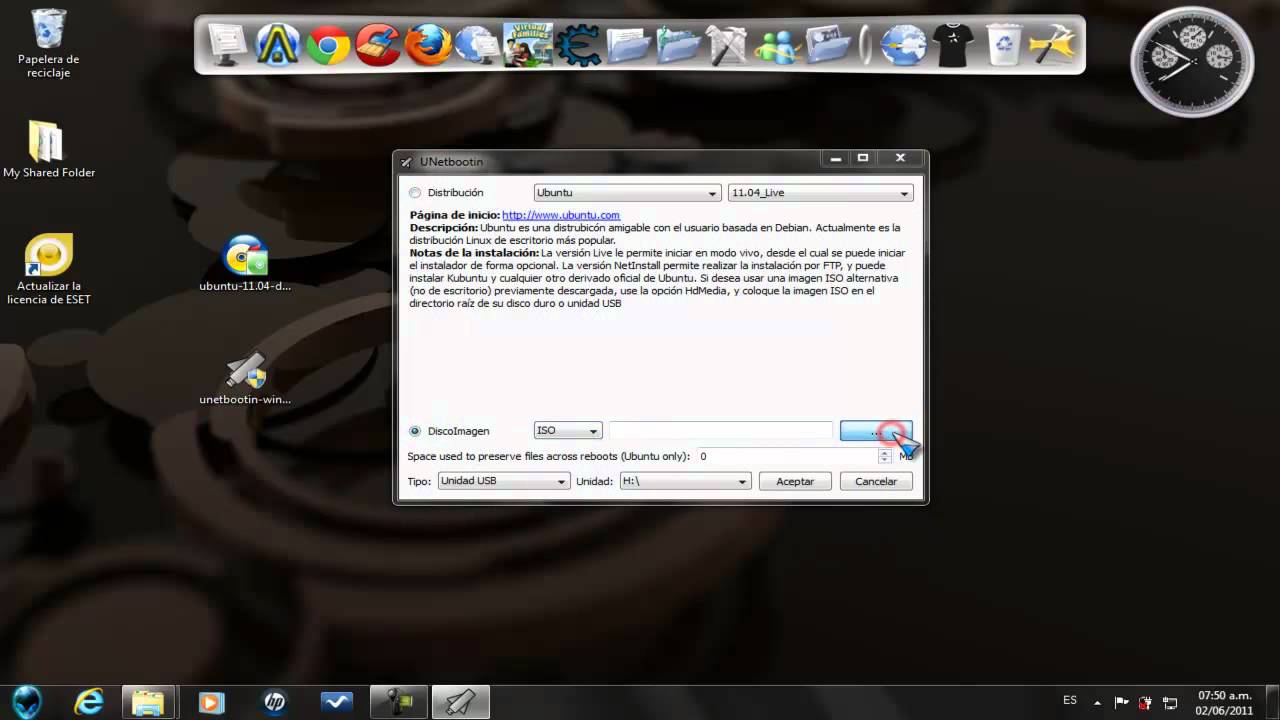
Task: Open the checkmark app taskbar icon
Action: coord(336,702)
